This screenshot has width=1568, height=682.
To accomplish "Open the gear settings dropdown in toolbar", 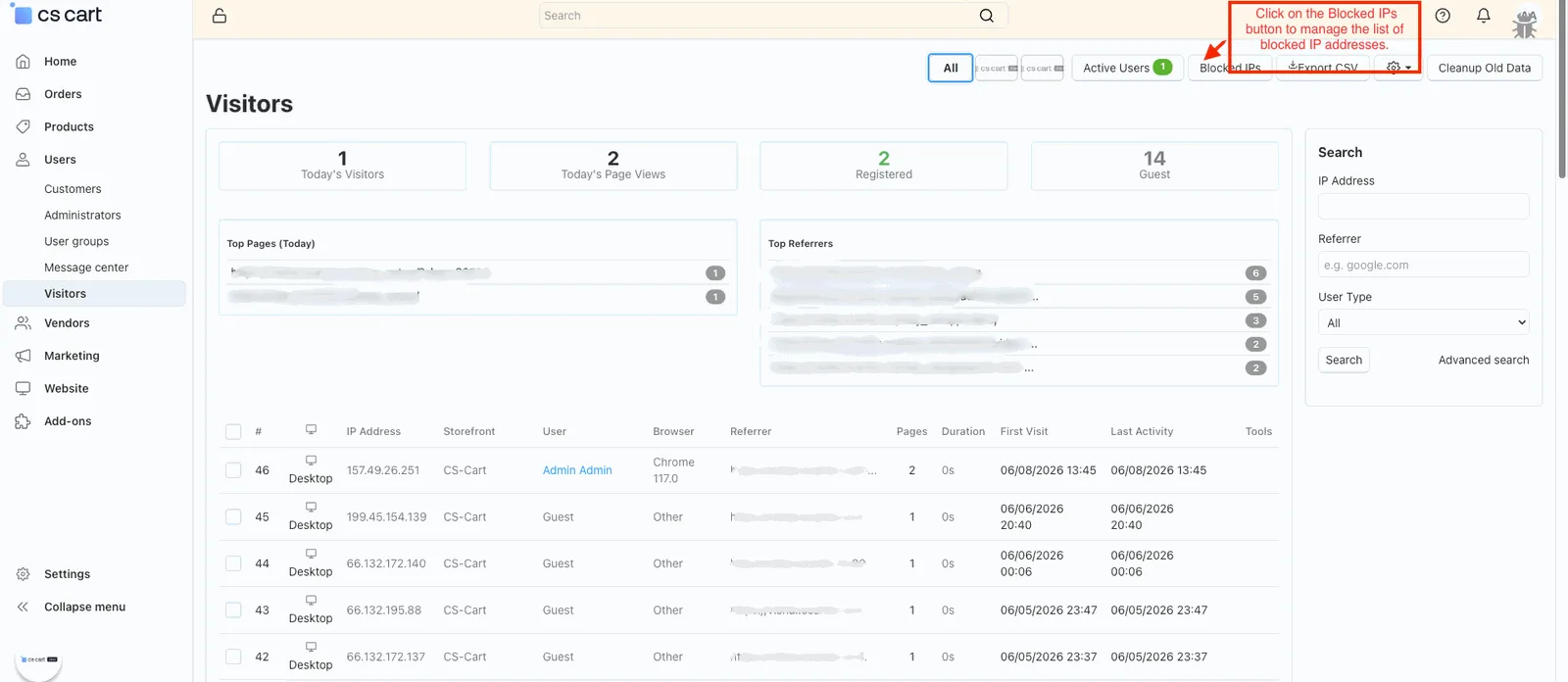I will 1398,68.
